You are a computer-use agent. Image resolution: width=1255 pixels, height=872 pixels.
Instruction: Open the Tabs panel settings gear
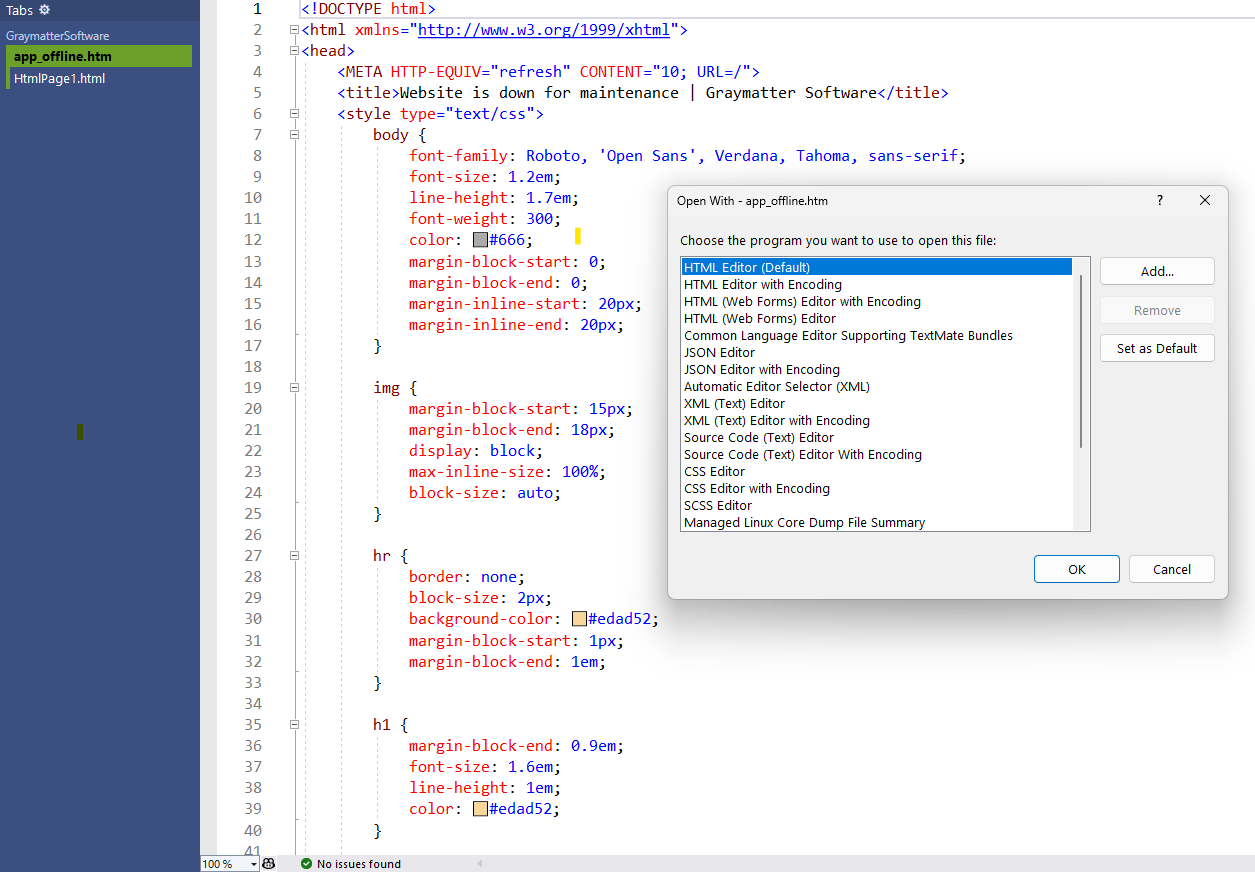pos(46,10)
